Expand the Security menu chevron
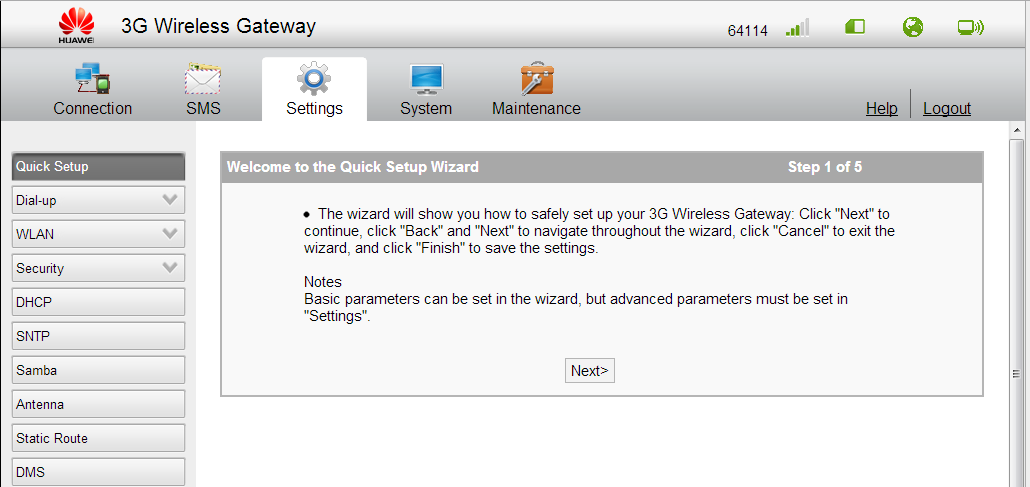Image resolution: width=1030 pixels, height=487 pixels. (x=169, y=267)
